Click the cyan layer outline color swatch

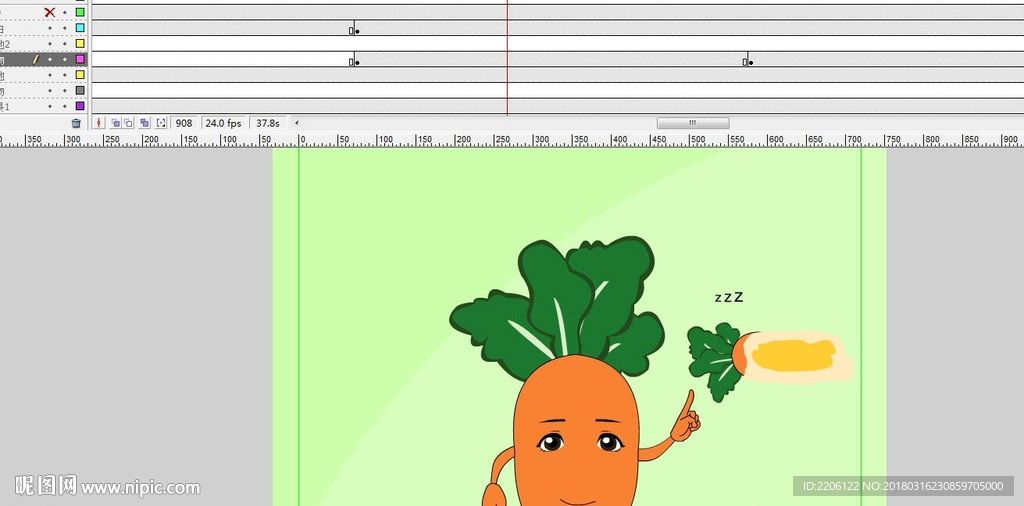[x=80, y=28]
